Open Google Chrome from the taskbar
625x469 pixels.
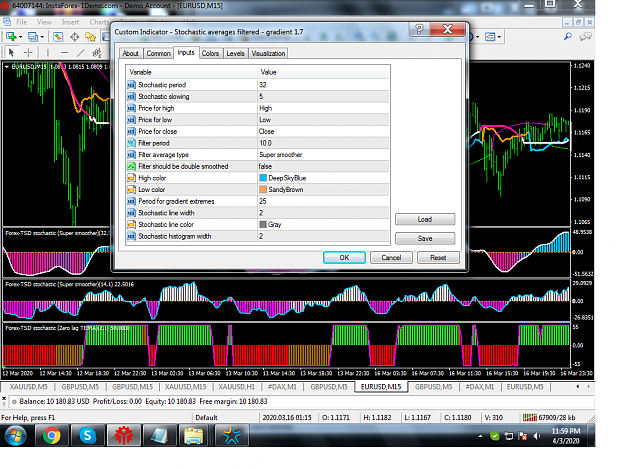coord(51,435)
